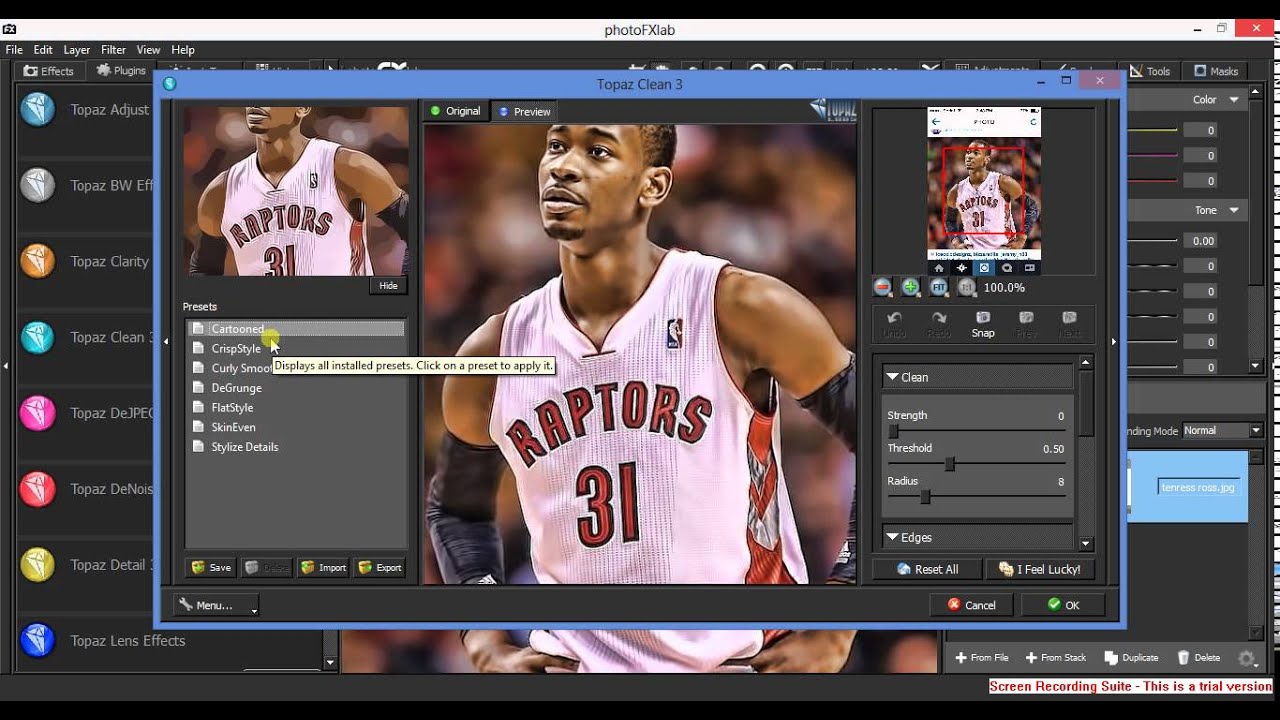Click the home icon under navigator thumbnail
The height and width of the screenshot is (720, 1280).
938,268
